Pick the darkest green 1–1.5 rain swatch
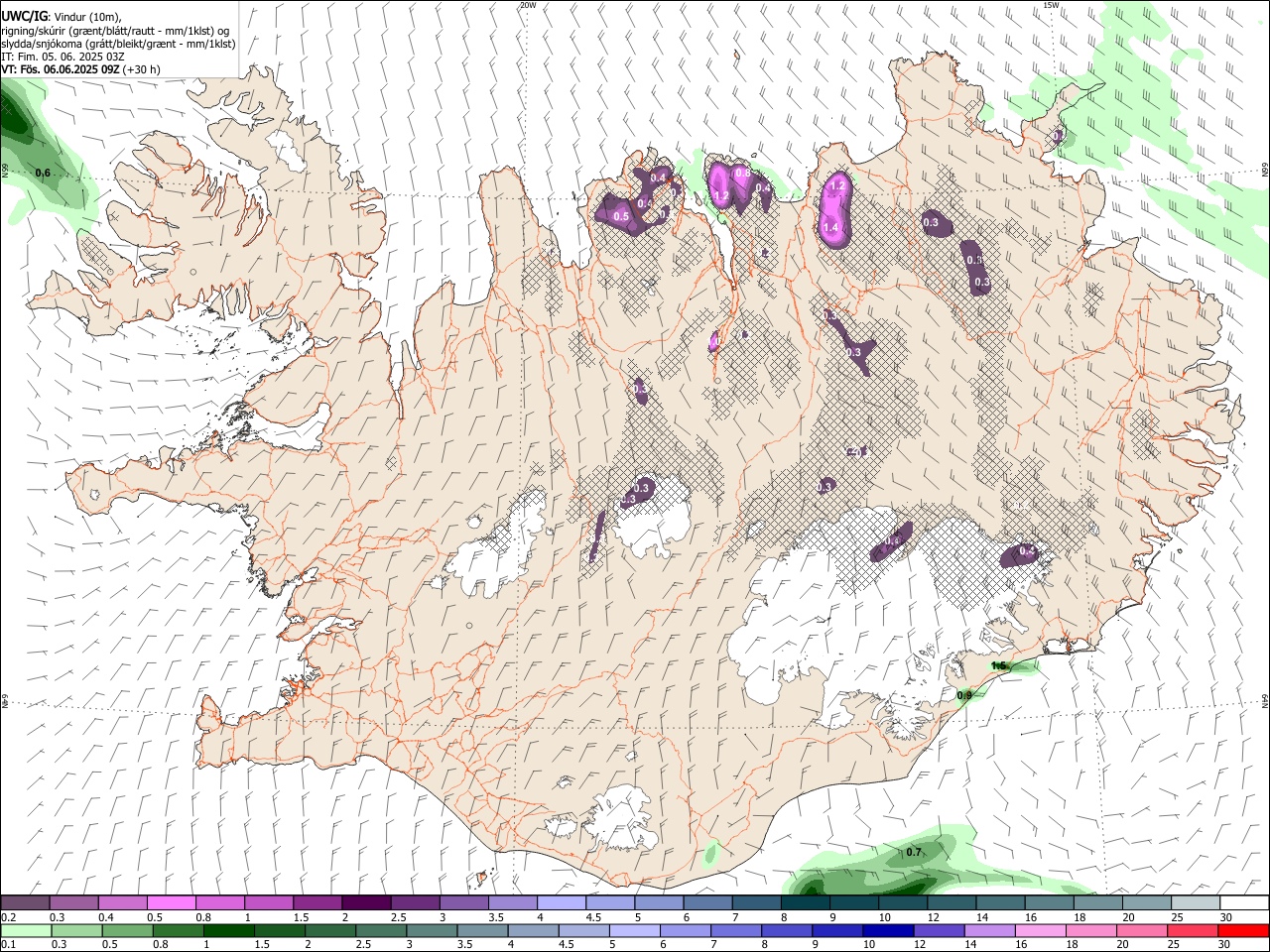 coord(228,930)
